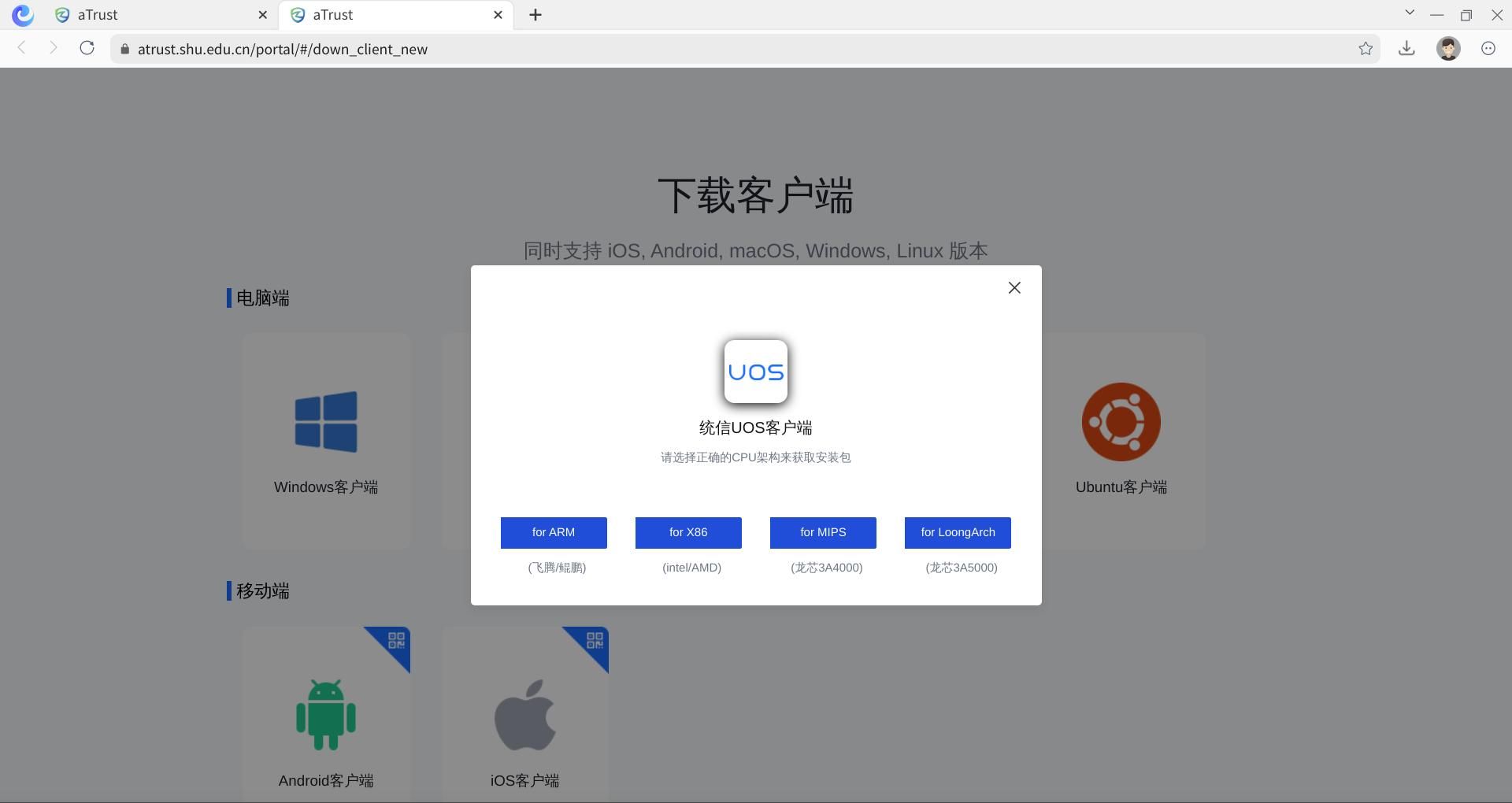Viewport: 1512px width, 803px height.
Task: Click the 移动端 section heading
Action: click(x=263, y=591)
